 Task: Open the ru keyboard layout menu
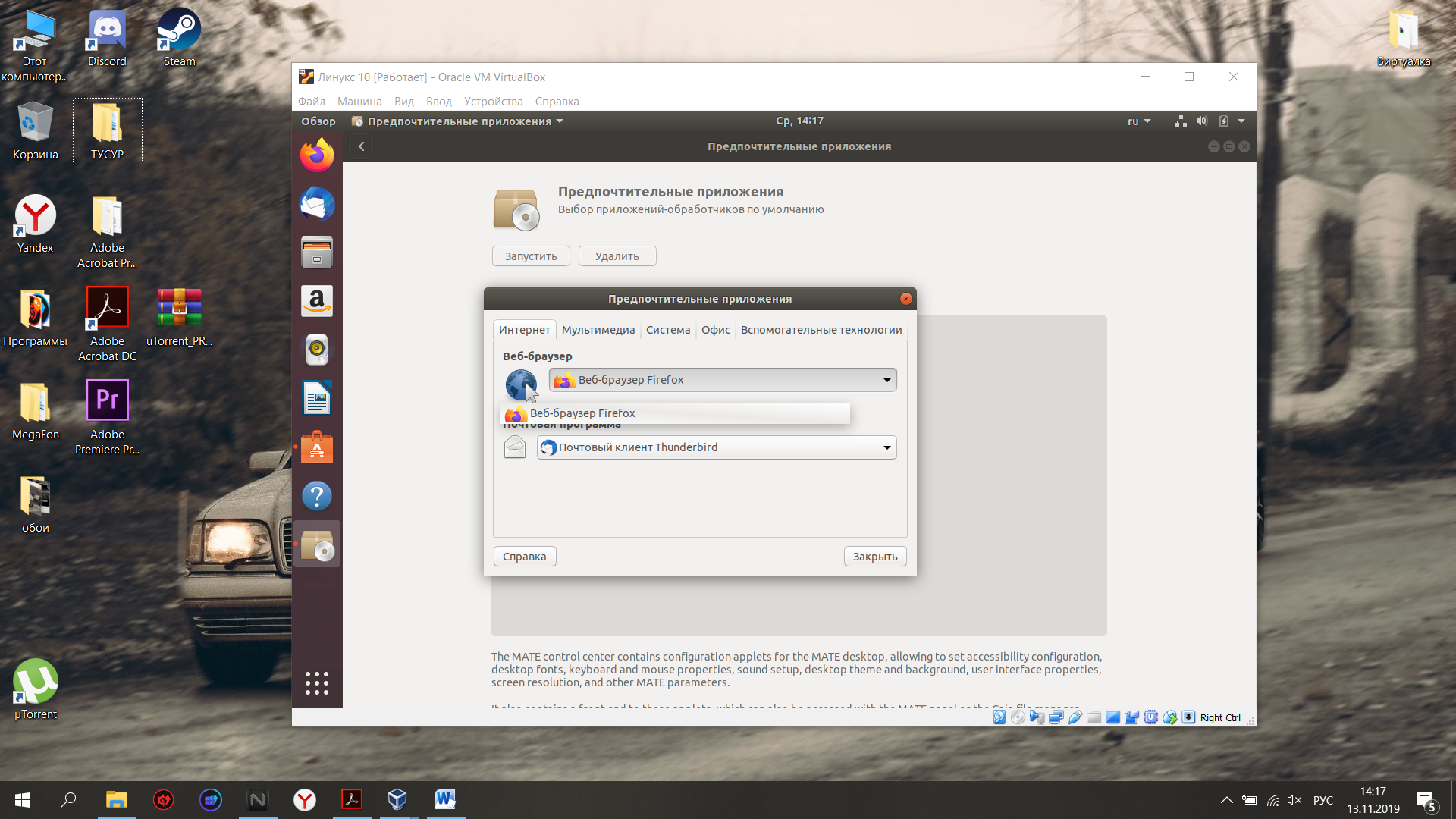point(1139,121)
